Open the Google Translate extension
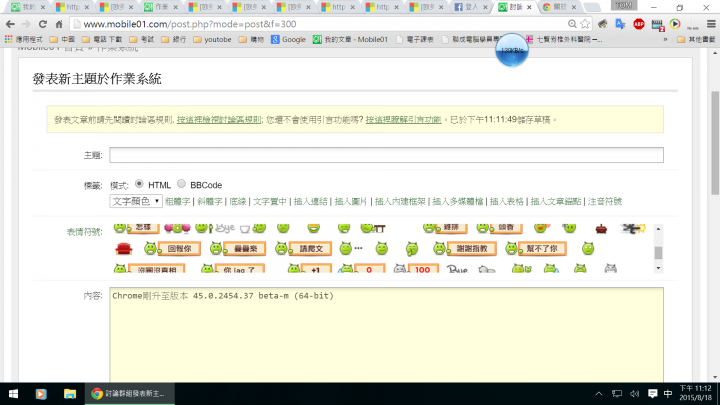Viewport: 720px width, 405px height. click(x=620, y=24)
